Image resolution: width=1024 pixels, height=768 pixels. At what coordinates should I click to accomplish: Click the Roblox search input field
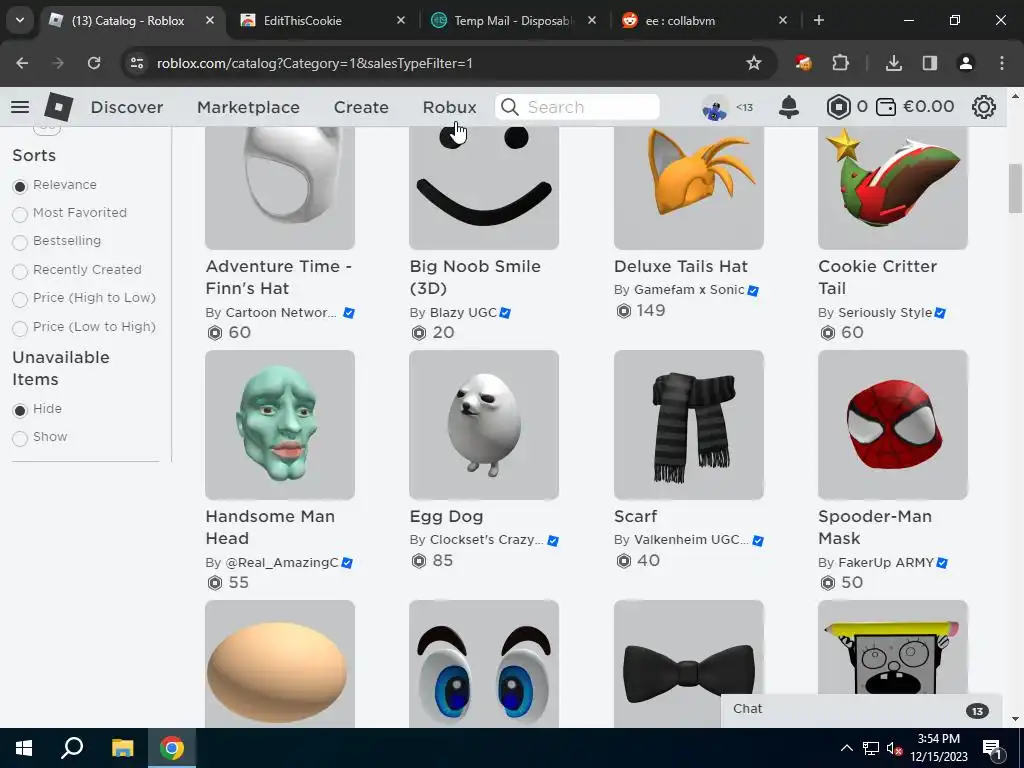577,107
